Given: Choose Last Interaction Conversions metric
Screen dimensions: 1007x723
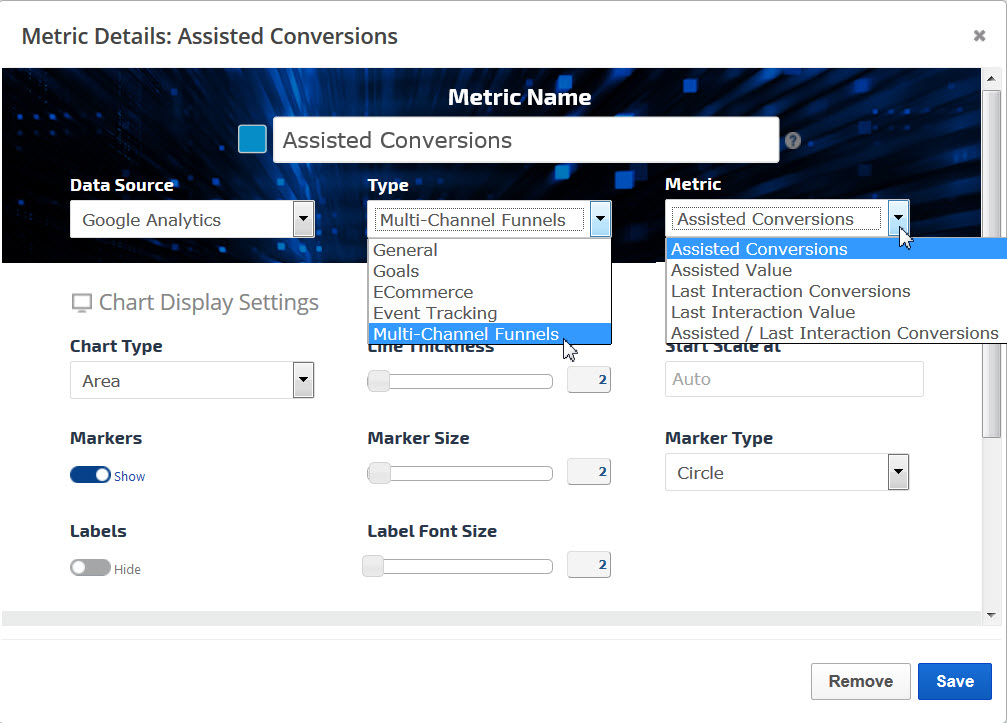Looking at the screenshot, I should (790, 291).
